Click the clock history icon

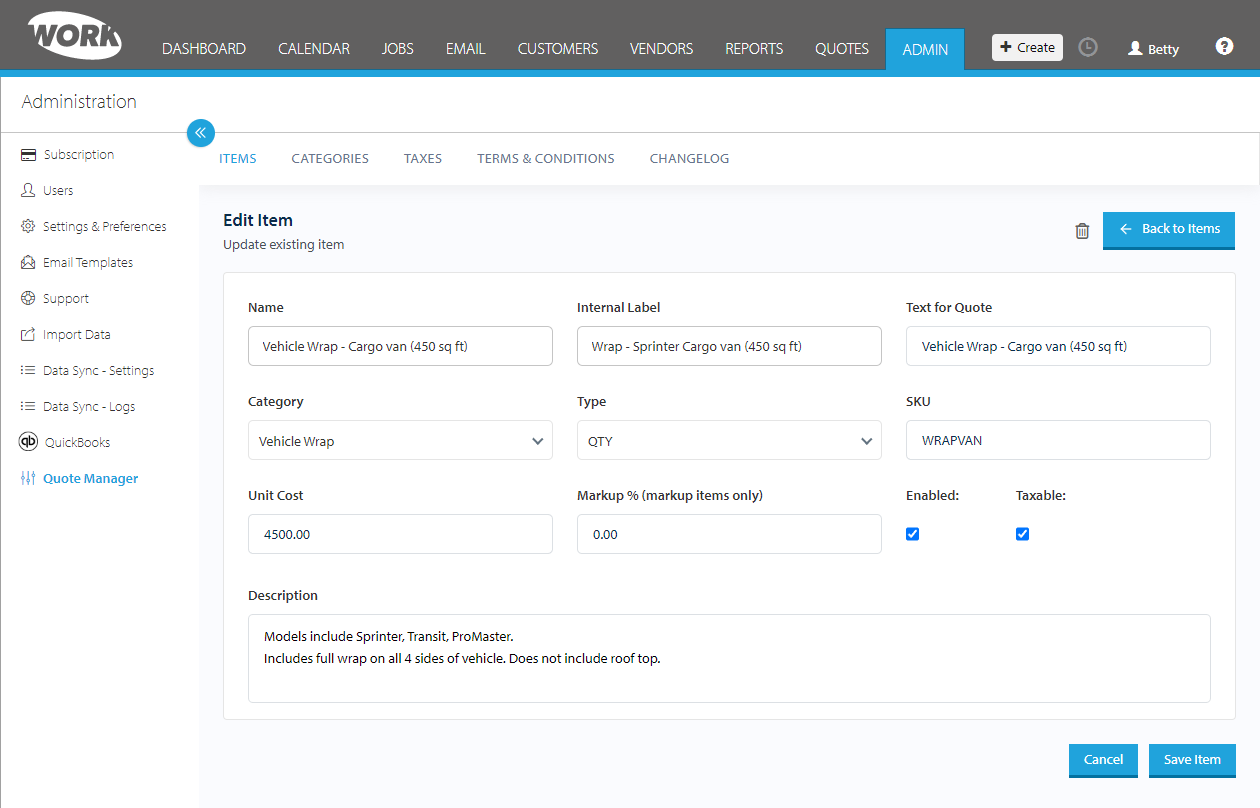click(1088, 47)
